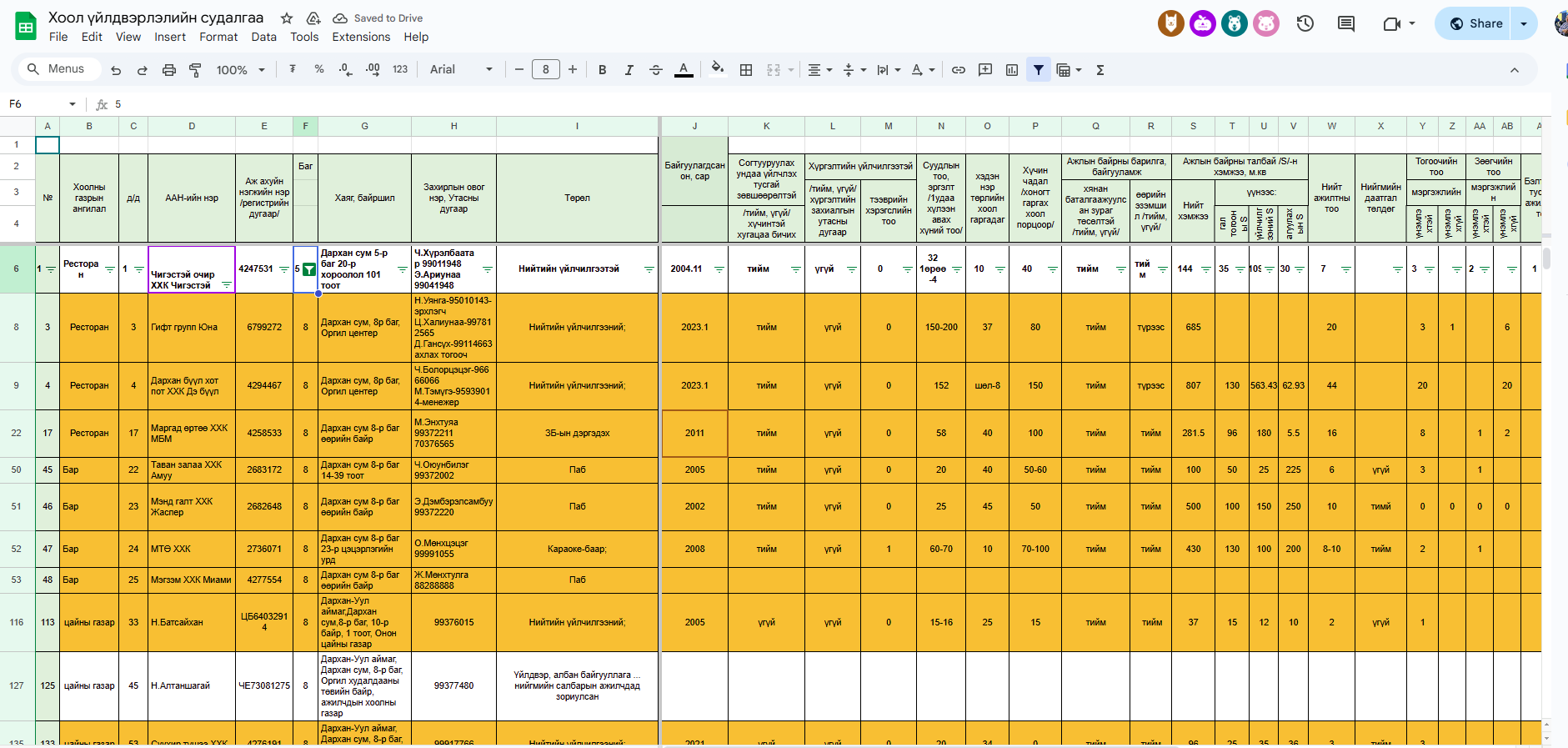
Task: Open the Extensions menu
Action: pyautogui.click(x=361, y=37)
